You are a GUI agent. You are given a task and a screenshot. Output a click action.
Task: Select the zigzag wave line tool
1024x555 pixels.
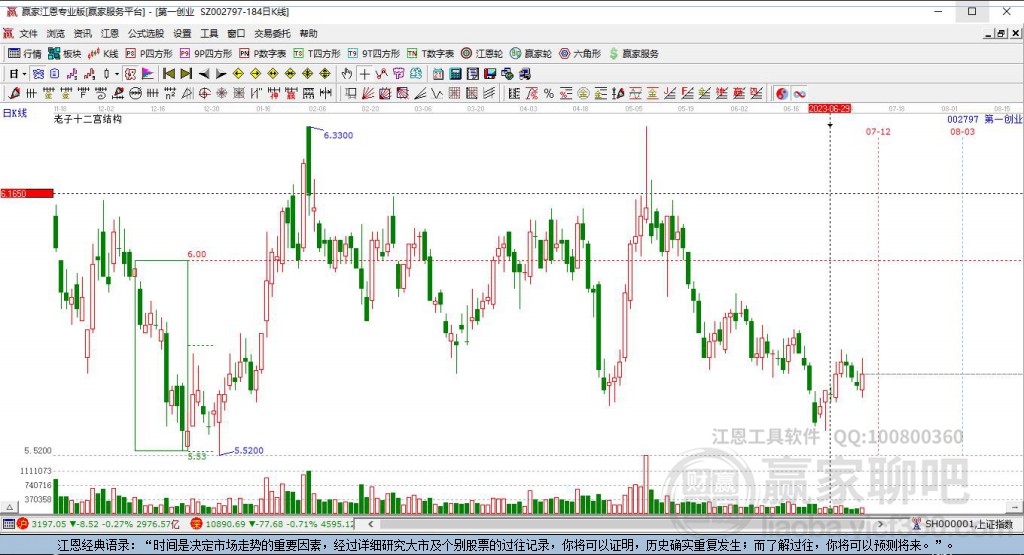point(437,93)
